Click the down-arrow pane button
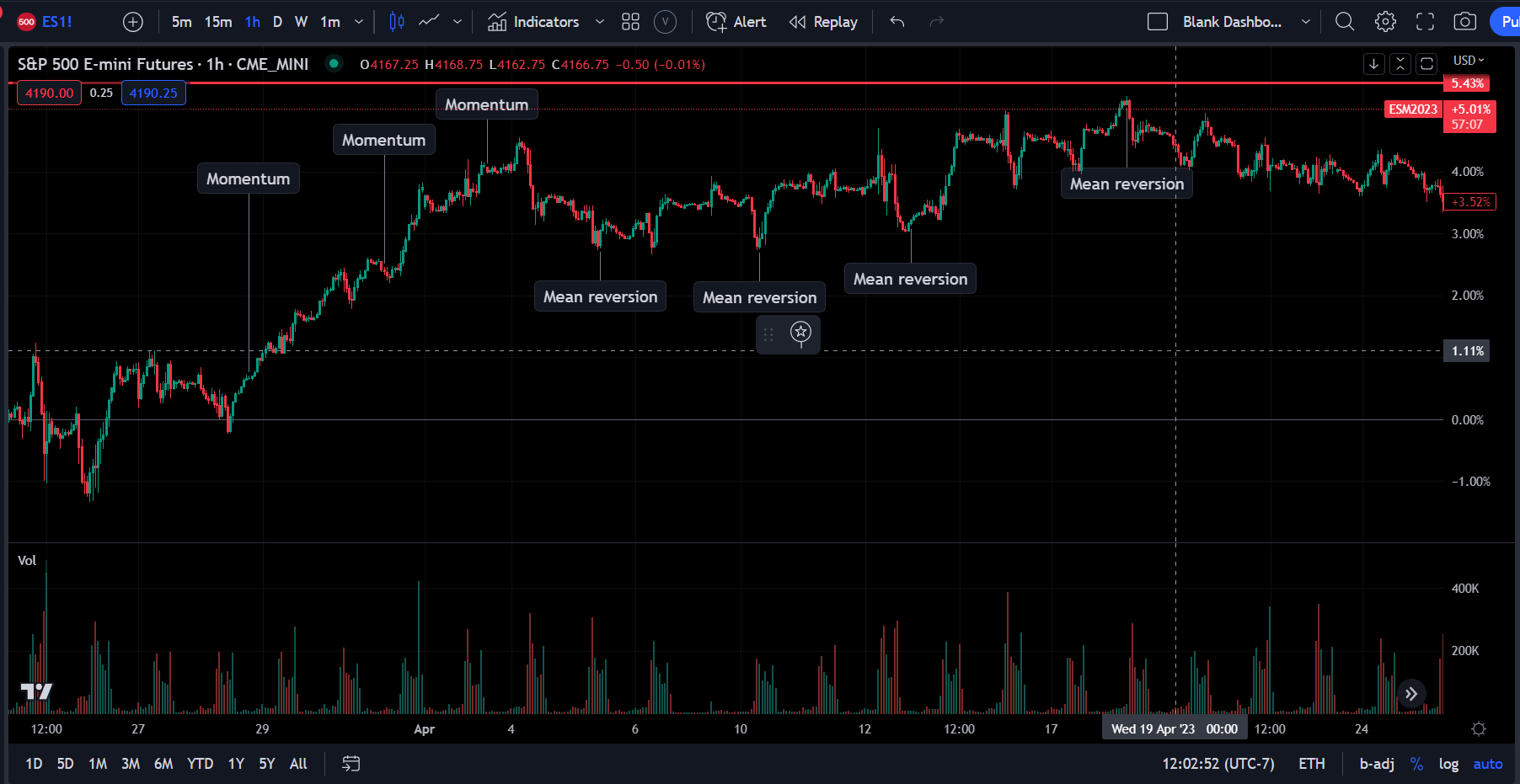 point(1374,64)
